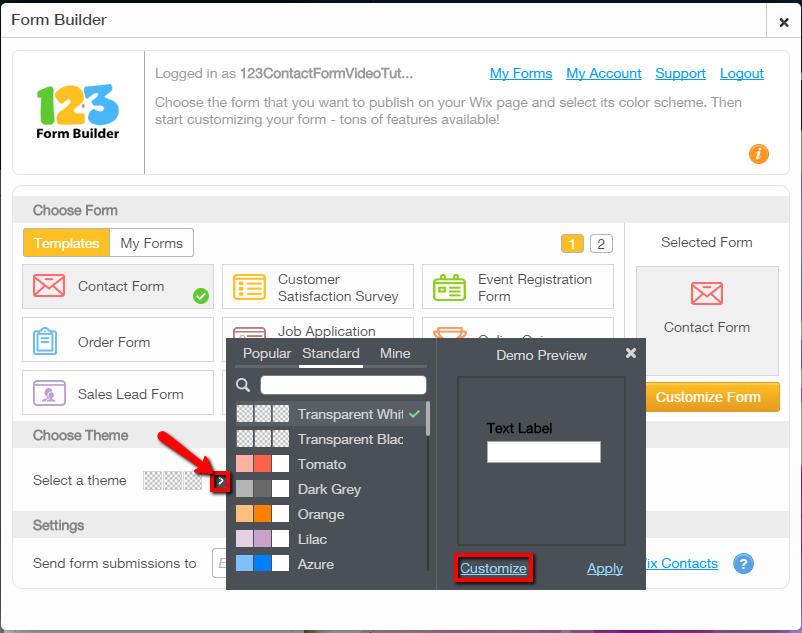Click the Demo Preview text input field

(x=544, y=452)
